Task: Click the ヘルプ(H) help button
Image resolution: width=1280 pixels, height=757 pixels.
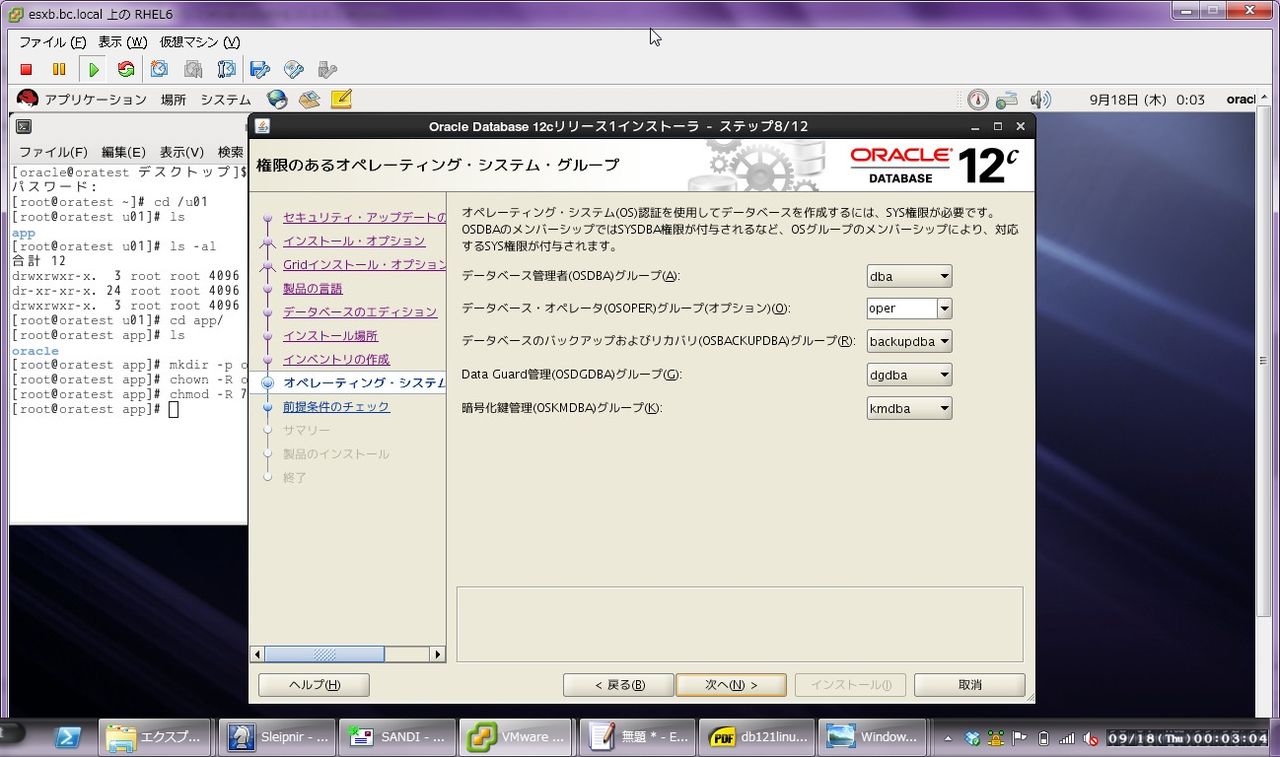Action: (314, 685)
